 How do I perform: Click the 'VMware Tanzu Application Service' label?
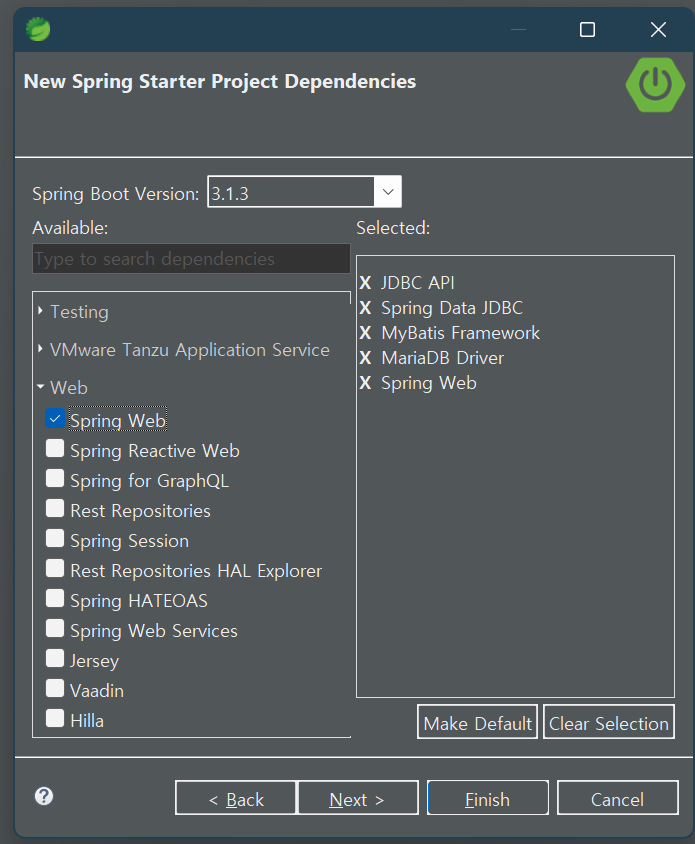click(x=189, y=350)
